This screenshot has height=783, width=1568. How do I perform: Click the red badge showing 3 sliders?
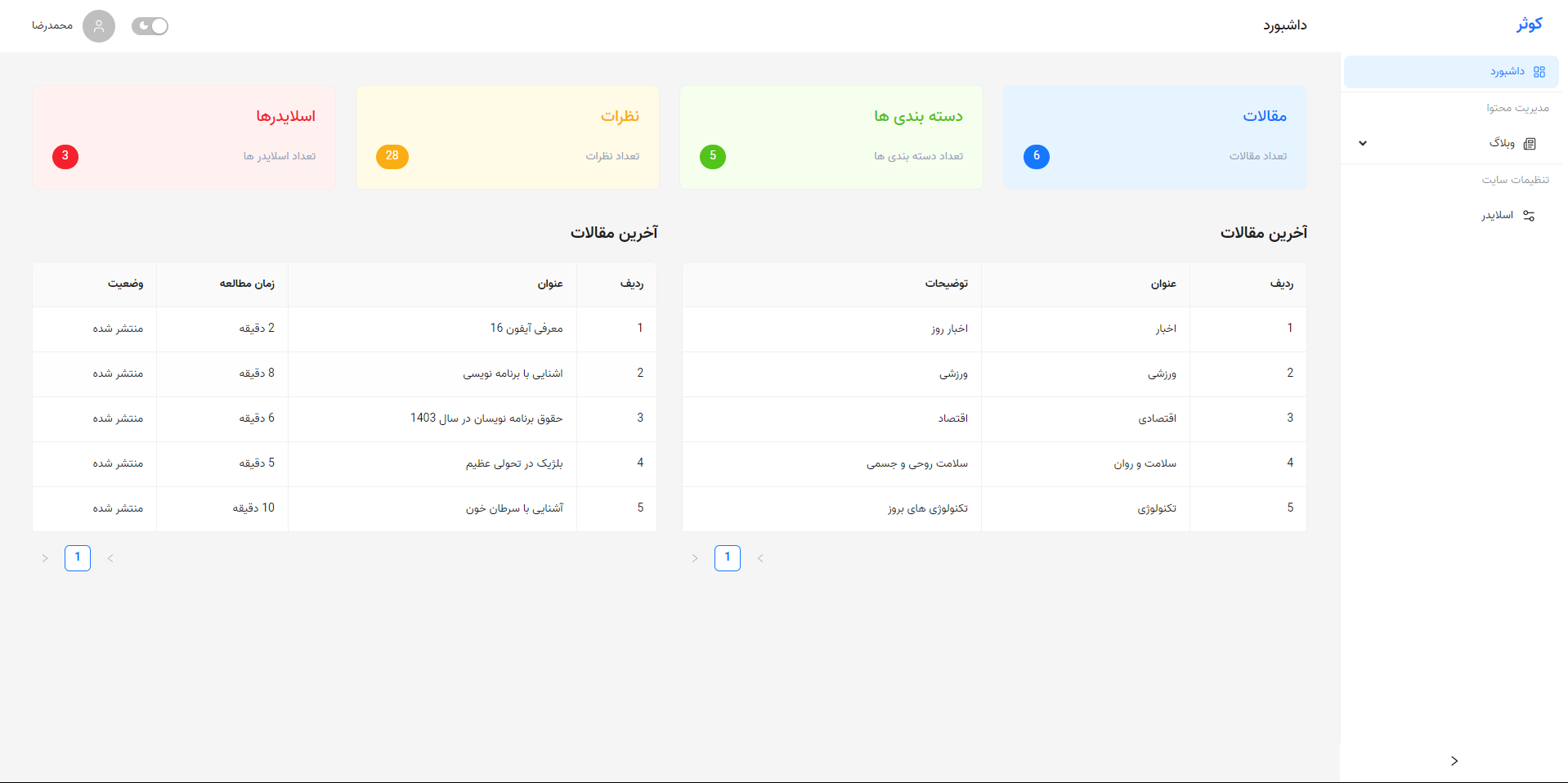65,156
